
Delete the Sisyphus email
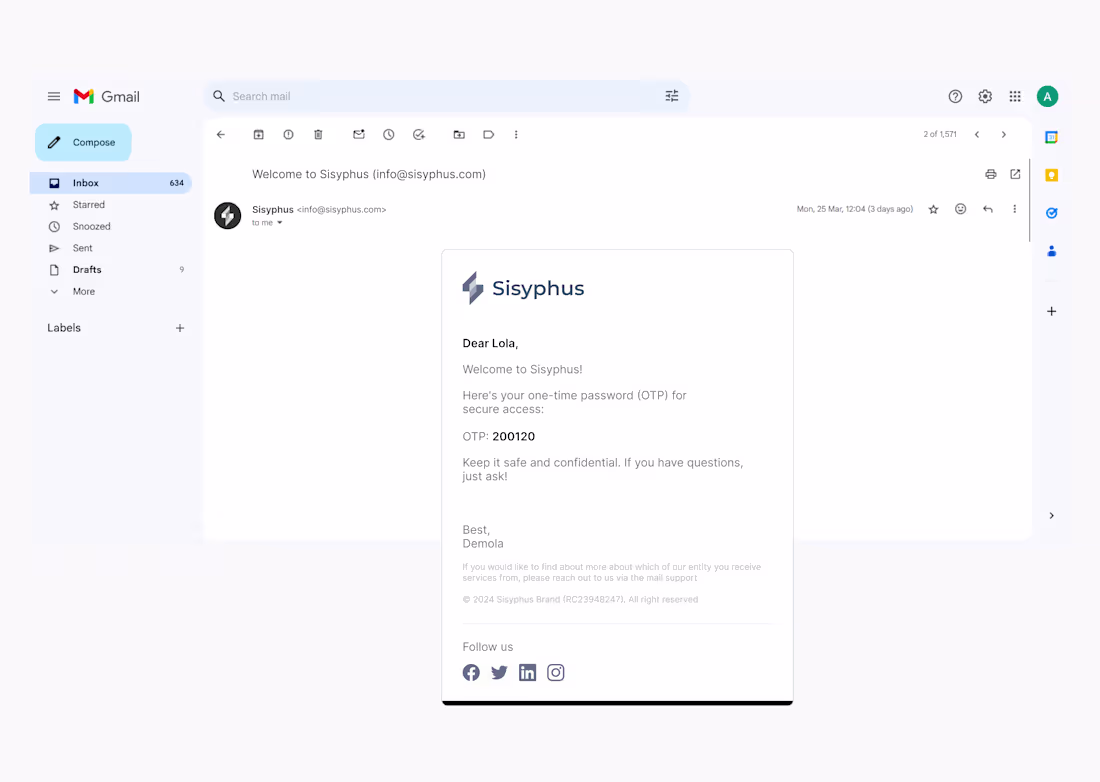(318, 134)
